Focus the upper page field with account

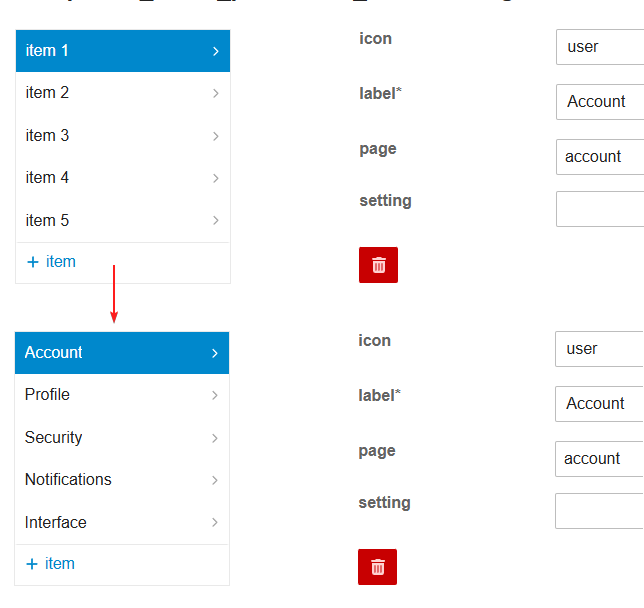tap(600, 157)
